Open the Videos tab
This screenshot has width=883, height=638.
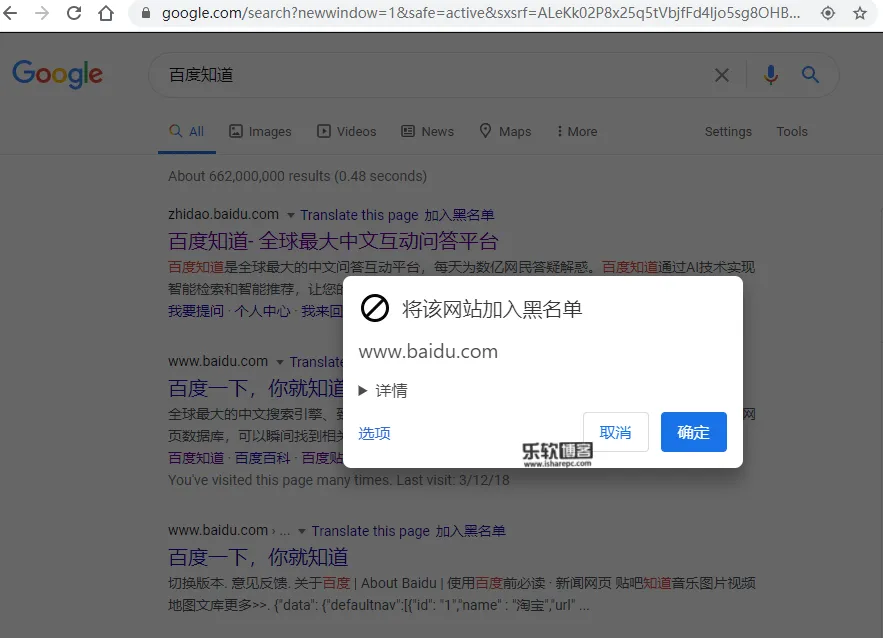coord(346,132)
